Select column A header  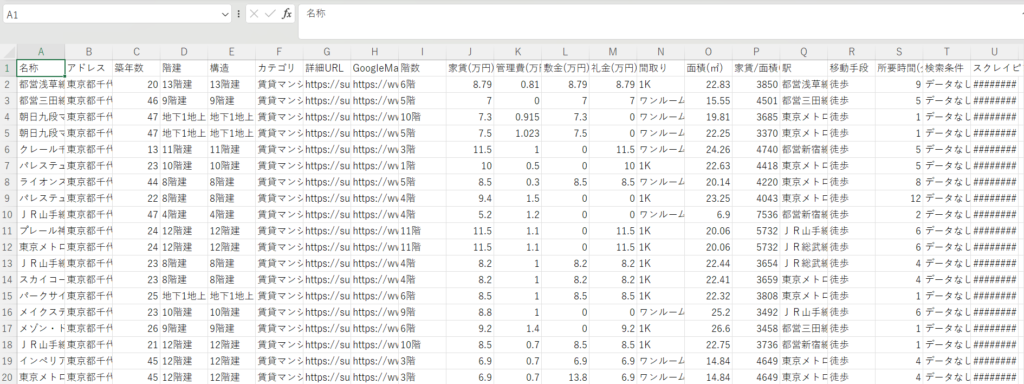click(x=40, y=52)
